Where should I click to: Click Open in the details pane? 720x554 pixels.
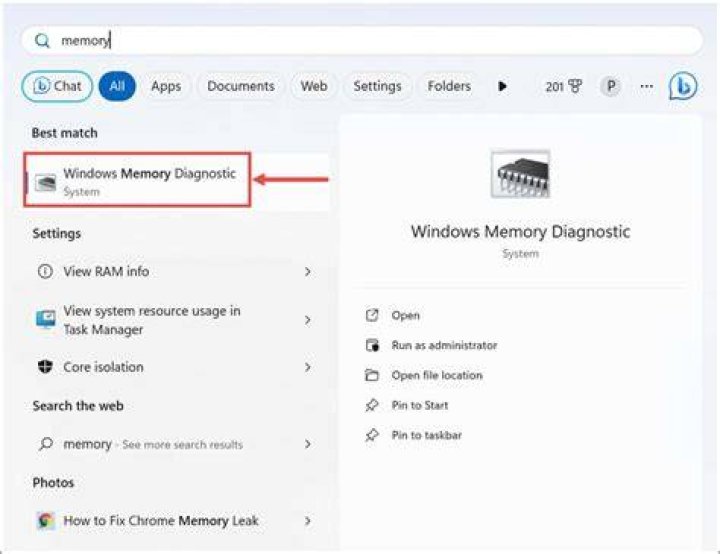click(405, 316)
